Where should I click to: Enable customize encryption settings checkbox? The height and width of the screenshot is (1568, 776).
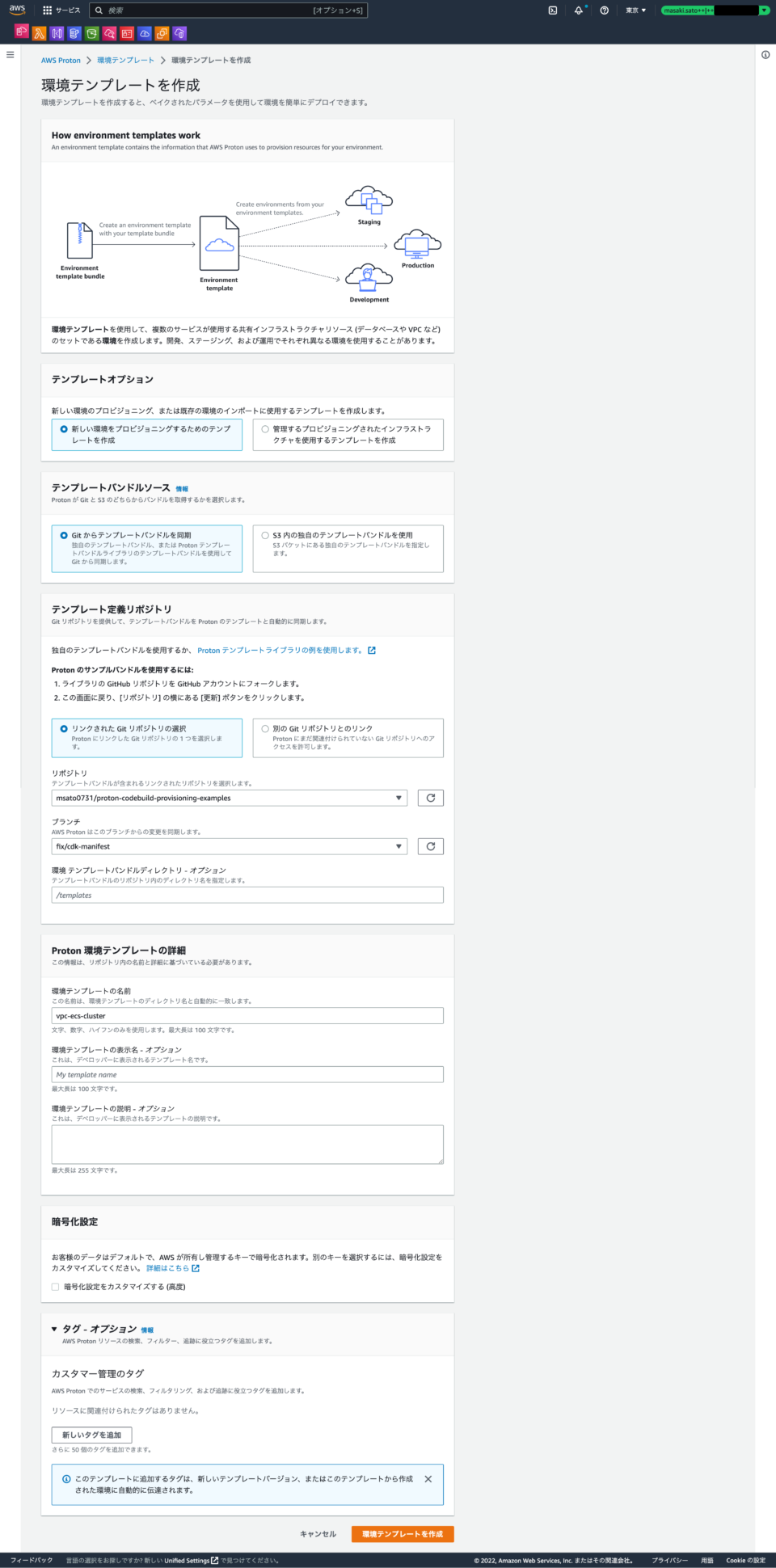pos(55,1287)
